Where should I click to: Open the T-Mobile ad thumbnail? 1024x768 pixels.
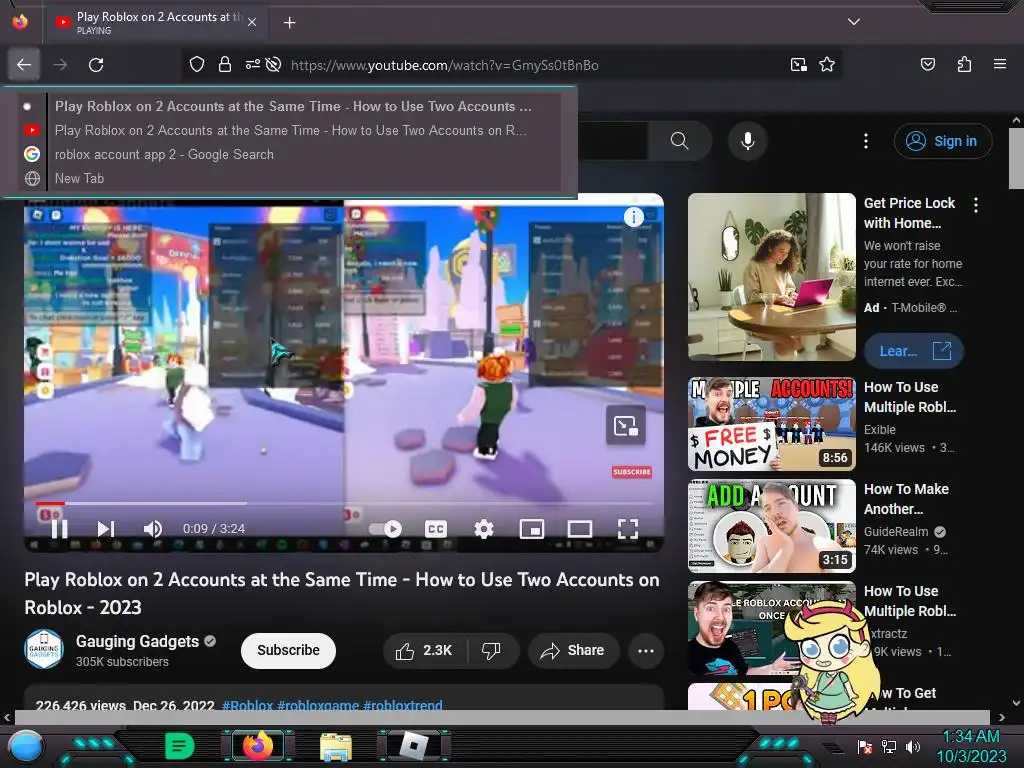coord(771,276)
